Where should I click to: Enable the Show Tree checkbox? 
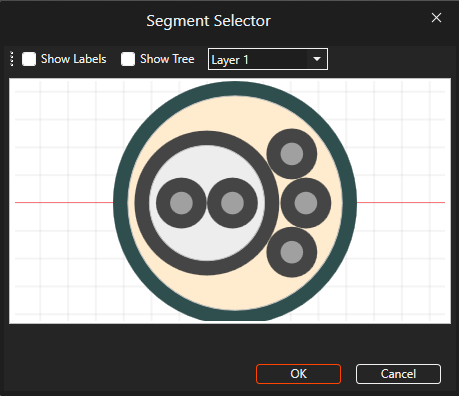point(128,59)
